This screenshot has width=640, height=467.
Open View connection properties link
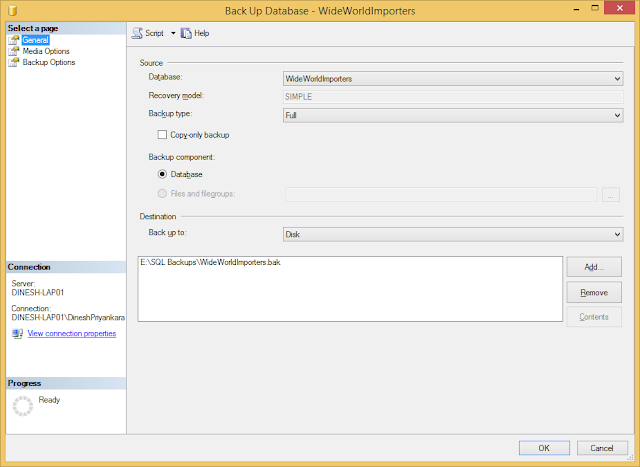(72, 334)
